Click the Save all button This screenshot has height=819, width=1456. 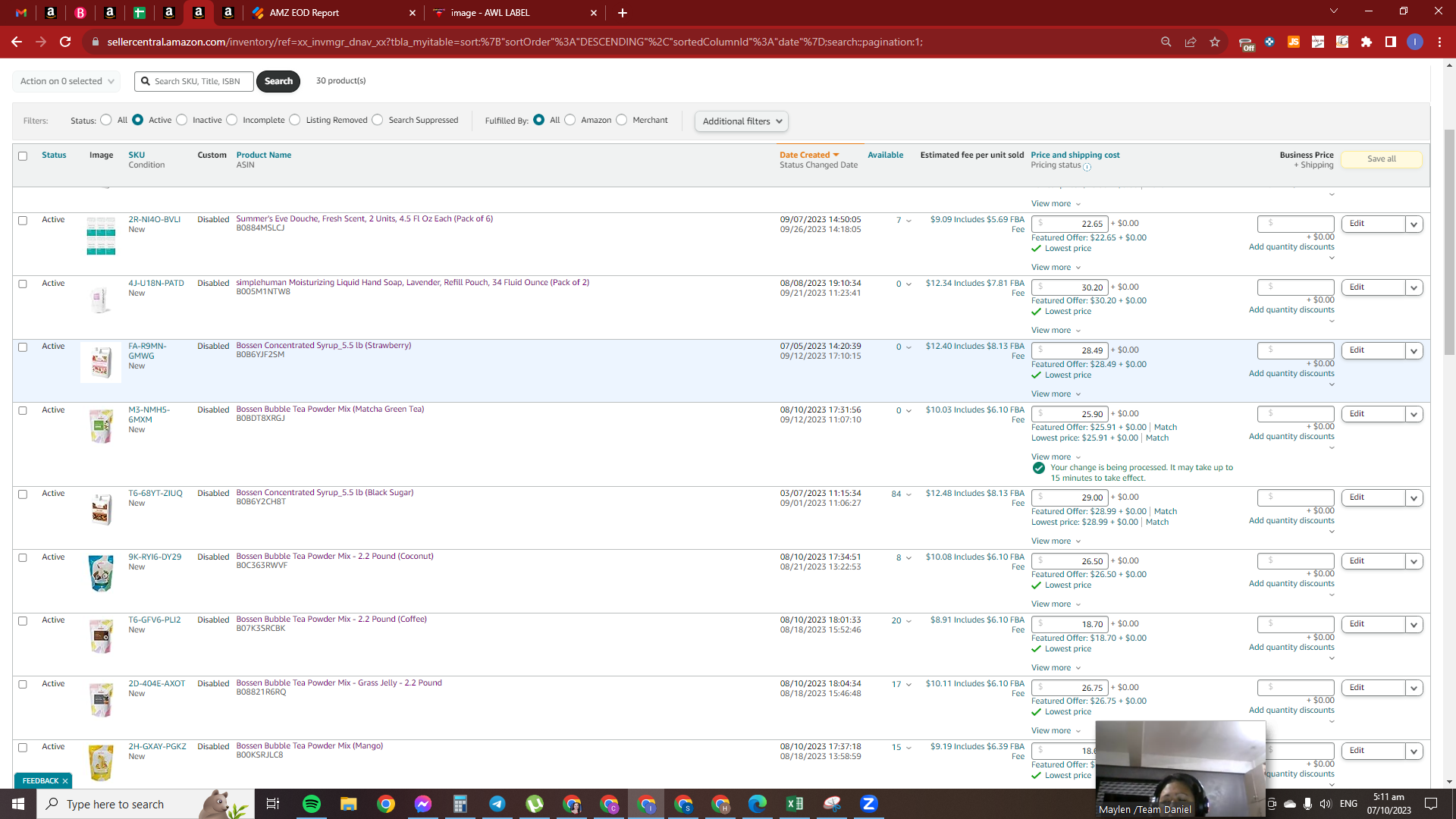tap(1381, 159)
